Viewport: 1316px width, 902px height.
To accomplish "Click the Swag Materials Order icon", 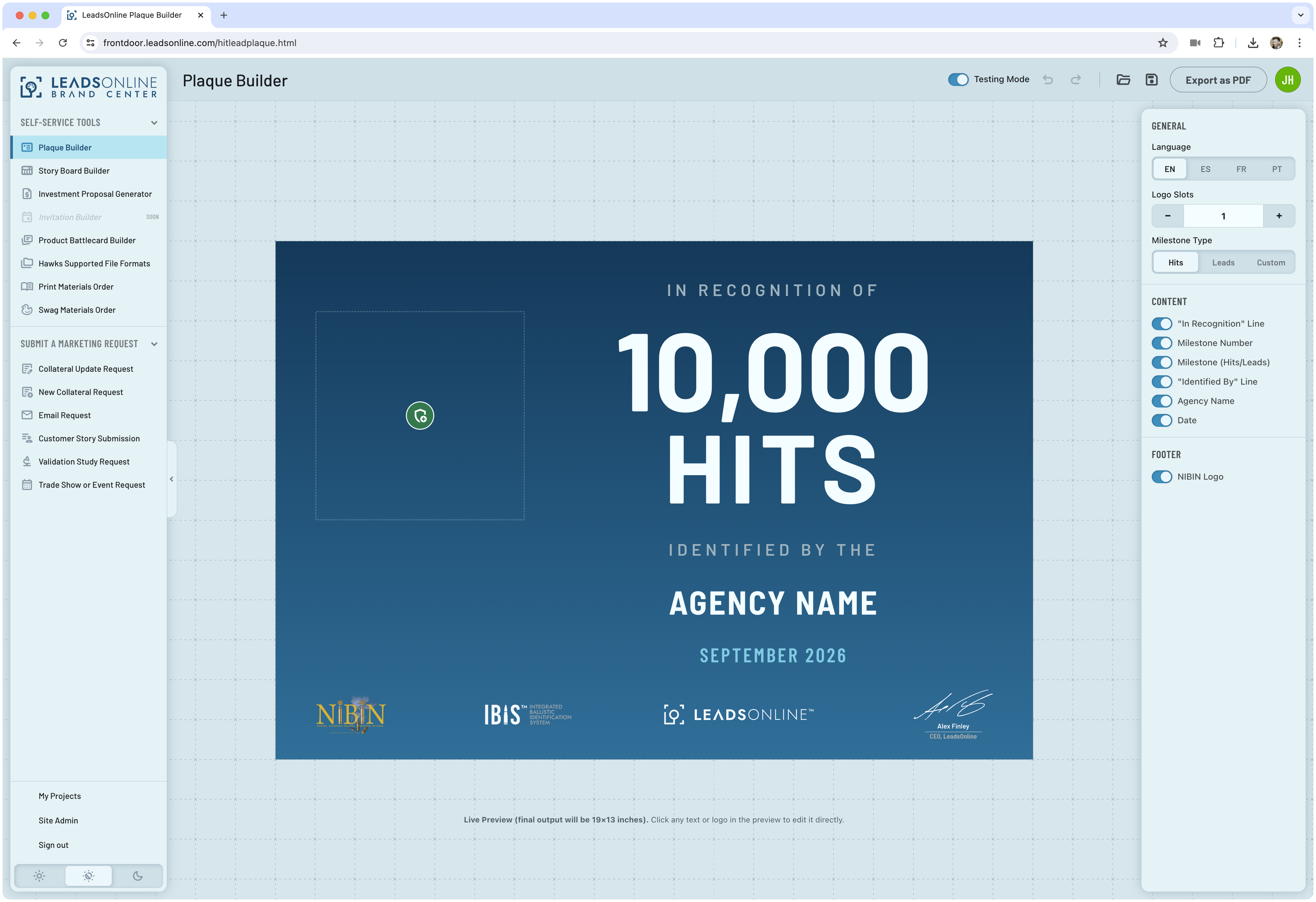I will pyautogui.click(x=27, y=310).
